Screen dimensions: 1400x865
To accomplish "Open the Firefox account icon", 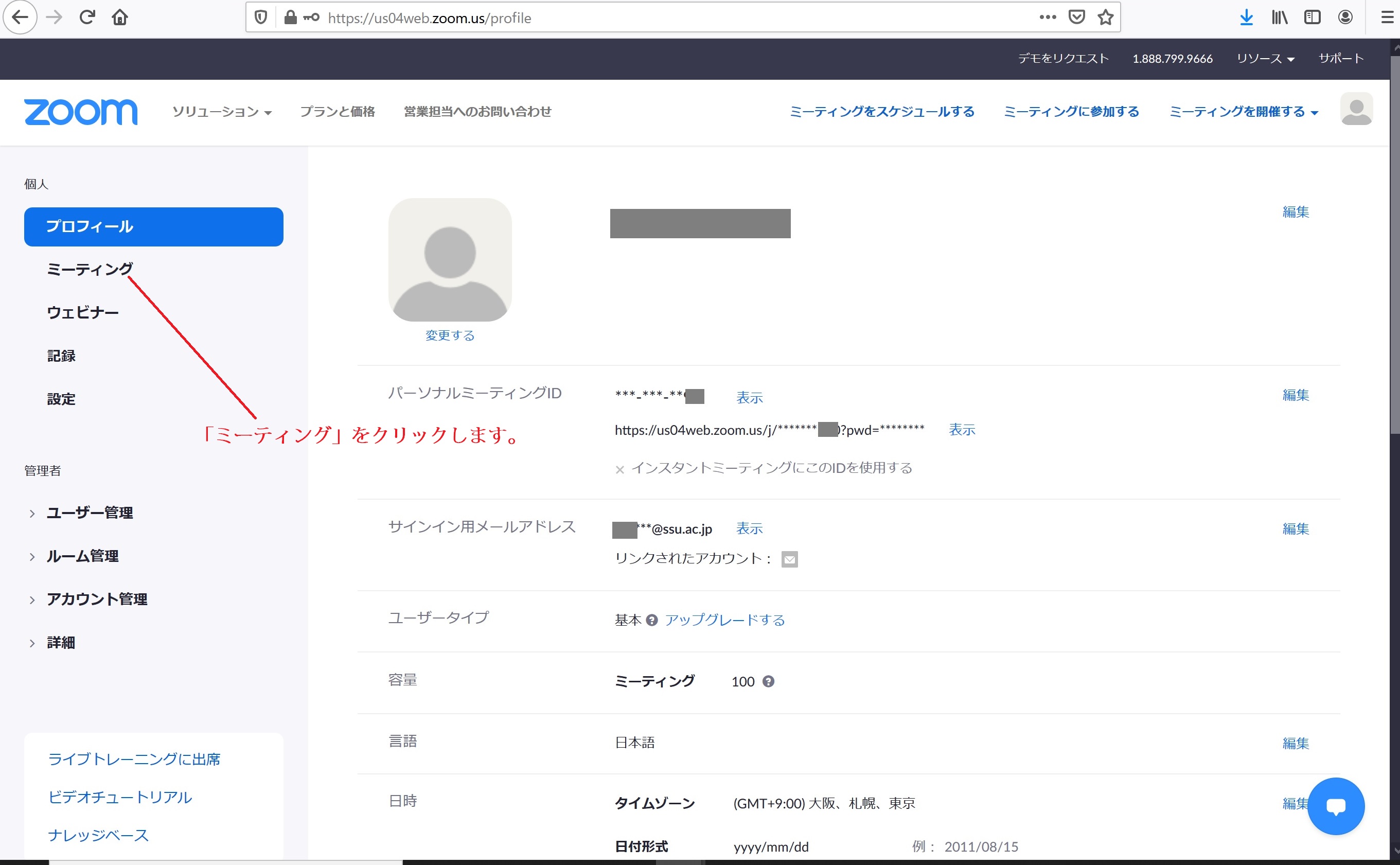I will tap(1345, 17).
